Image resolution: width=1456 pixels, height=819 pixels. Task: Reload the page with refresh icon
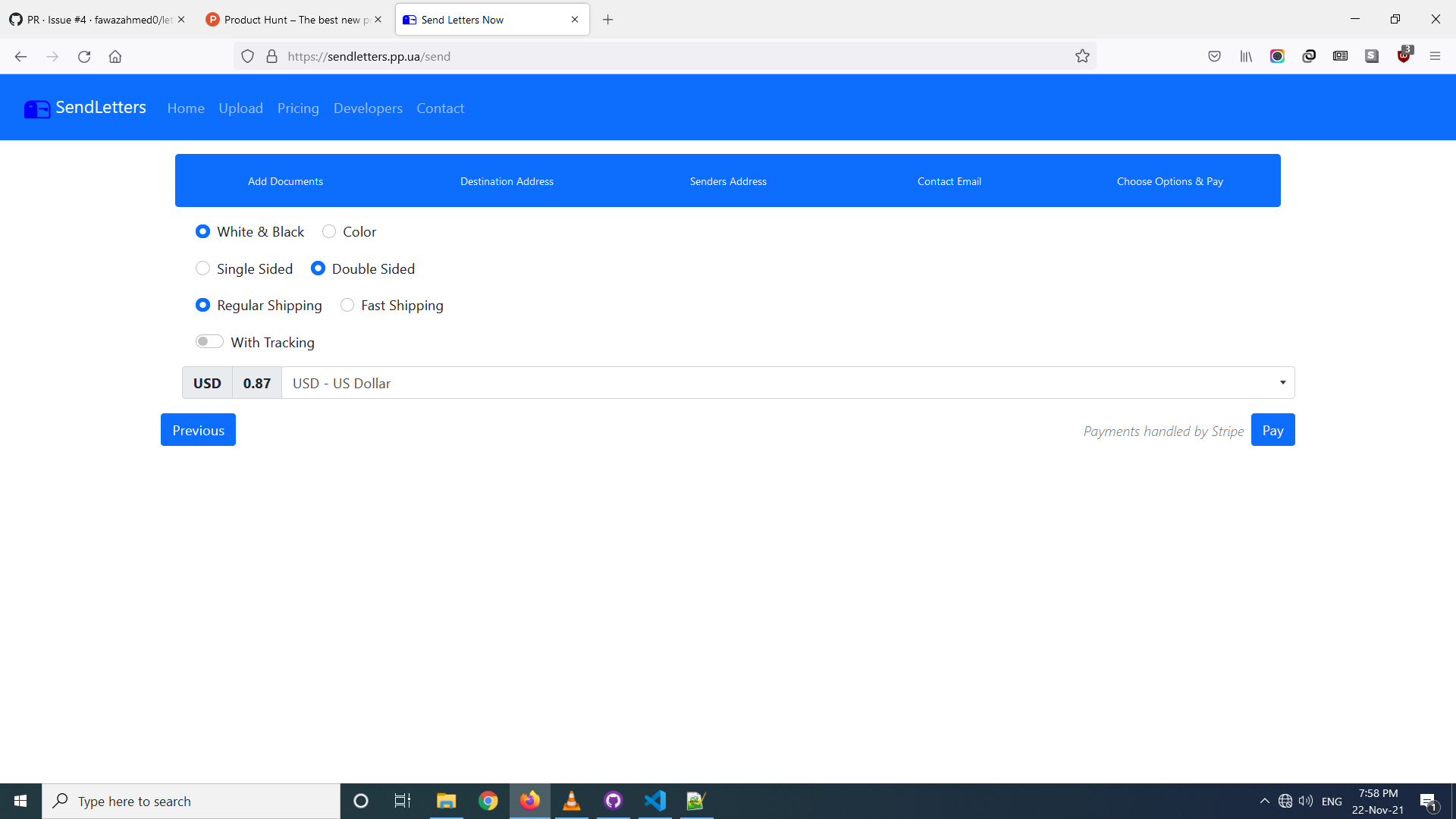point(84,56)
